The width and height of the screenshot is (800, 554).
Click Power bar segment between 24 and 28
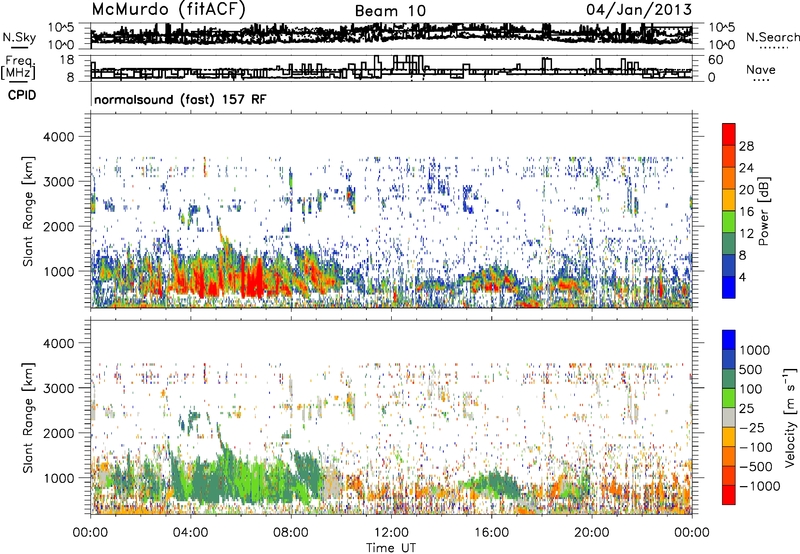[x=729, y=157]
